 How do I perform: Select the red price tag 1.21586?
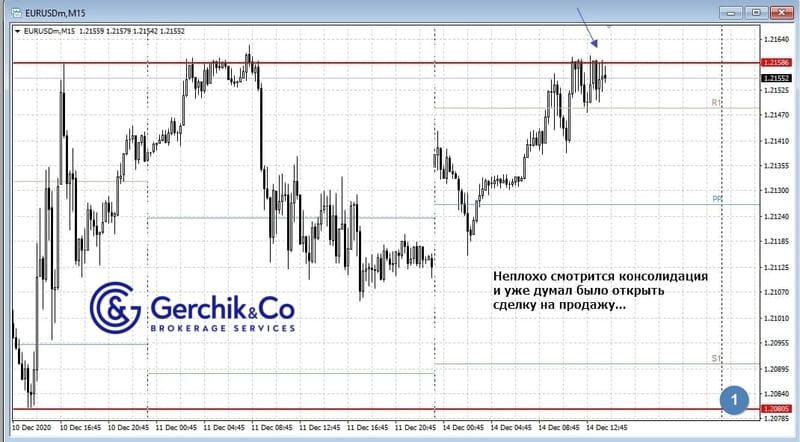pos(776,63)
